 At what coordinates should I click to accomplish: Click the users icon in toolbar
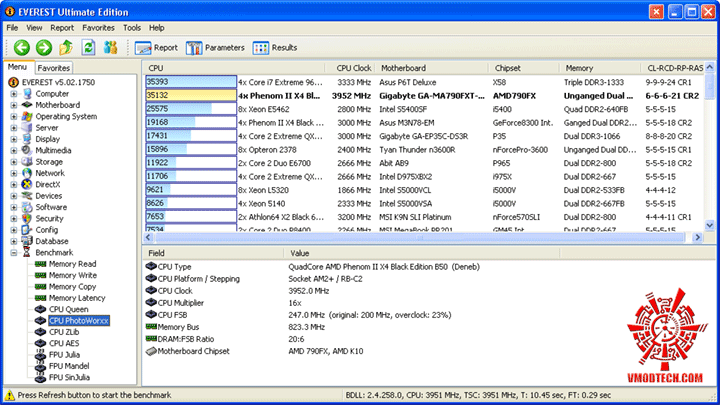pos(110,47)
